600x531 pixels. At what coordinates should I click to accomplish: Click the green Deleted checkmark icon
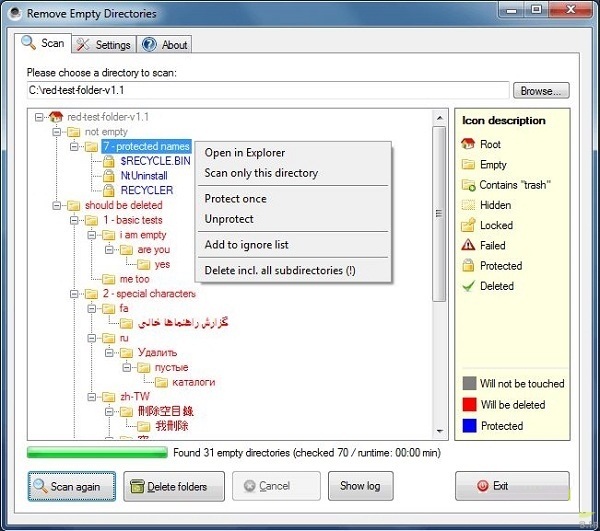467,286
